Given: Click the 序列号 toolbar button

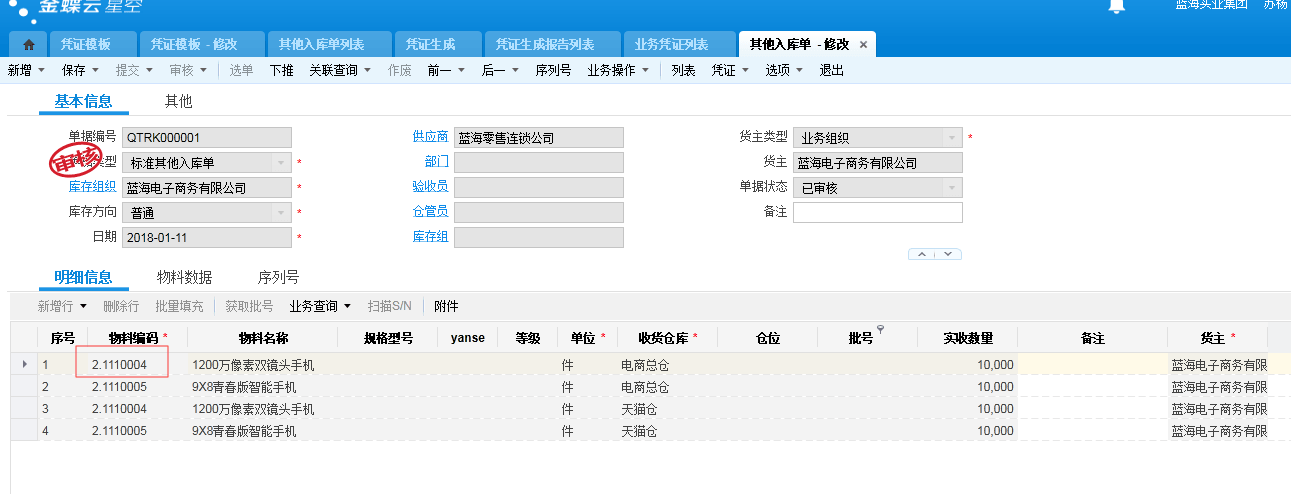Looking at the screenshot, I should pos(553,70).
